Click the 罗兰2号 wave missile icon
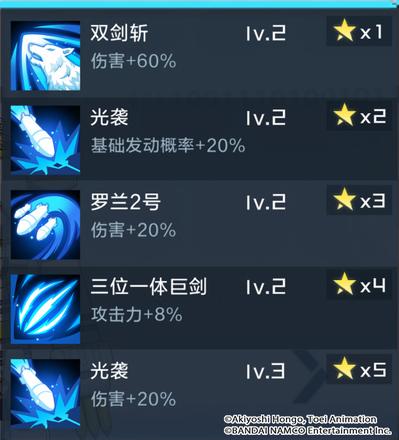This screenshot has height=440, width=399. (45, 225)
